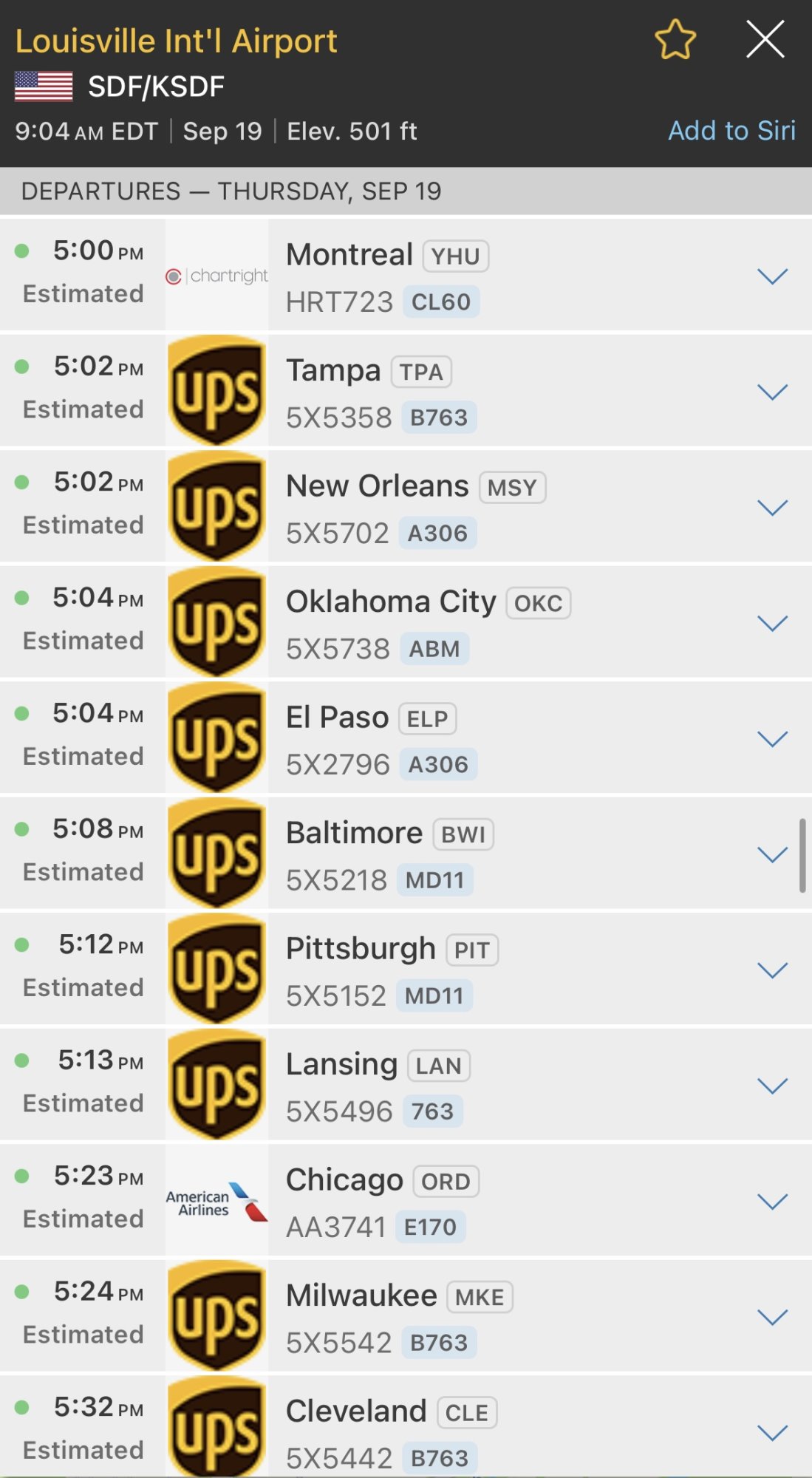Expand the Montreal HRT723 flight details
This screenshot has width=812, height=1478.
point(773,276)
